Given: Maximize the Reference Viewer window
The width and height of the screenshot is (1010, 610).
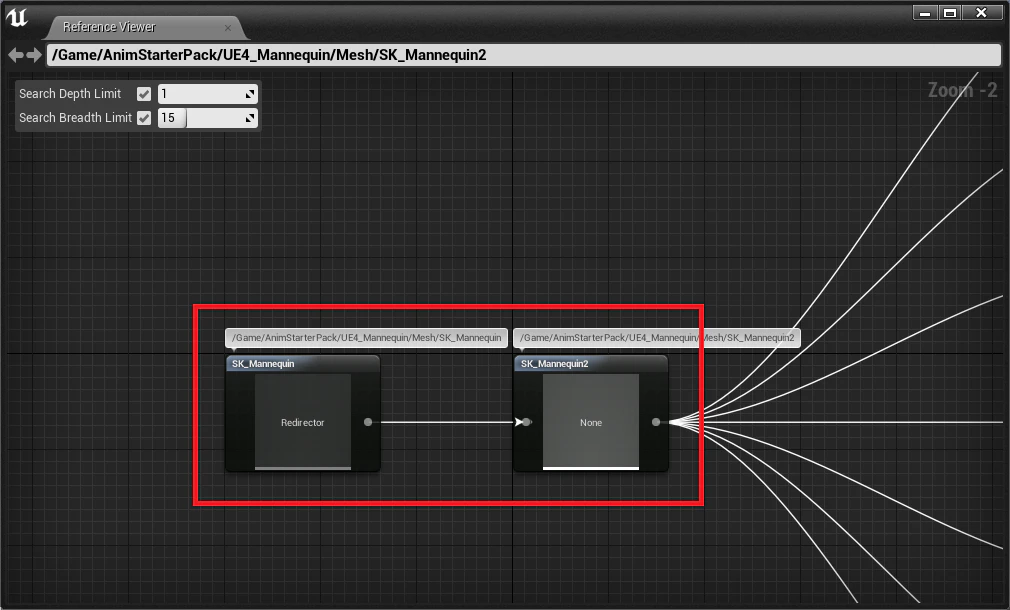Looking at the screenshot, I should (949, 13).
